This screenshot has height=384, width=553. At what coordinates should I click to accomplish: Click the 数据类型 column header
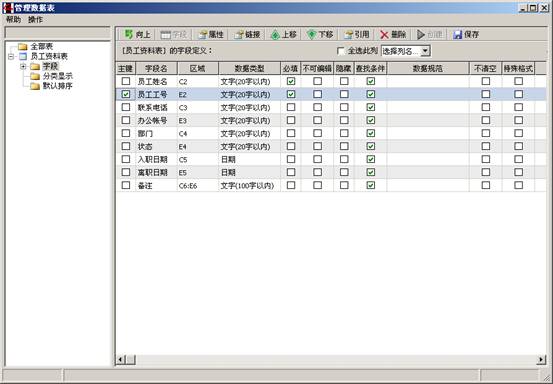[x=249, y=68]
